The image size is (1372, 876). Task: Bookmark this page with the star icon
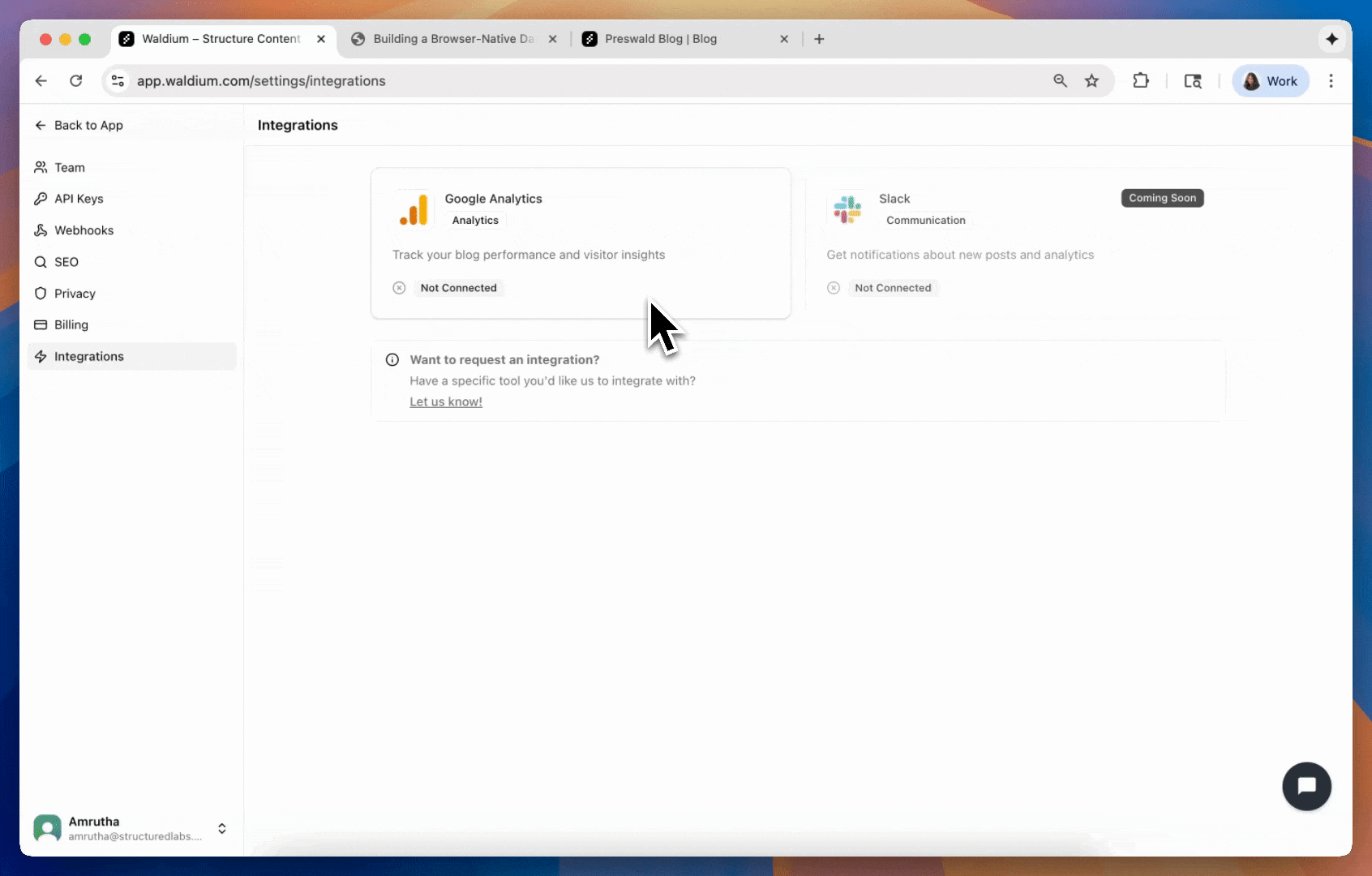coord(1091,80)
